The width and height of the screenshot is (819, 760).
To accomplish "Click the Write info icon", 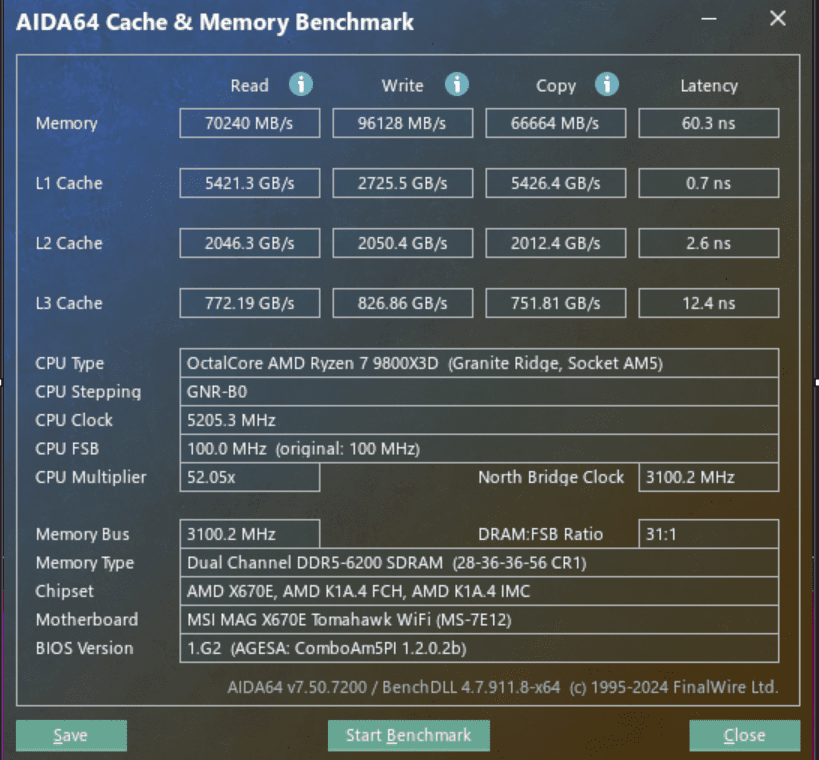I will tap(457, 84).
